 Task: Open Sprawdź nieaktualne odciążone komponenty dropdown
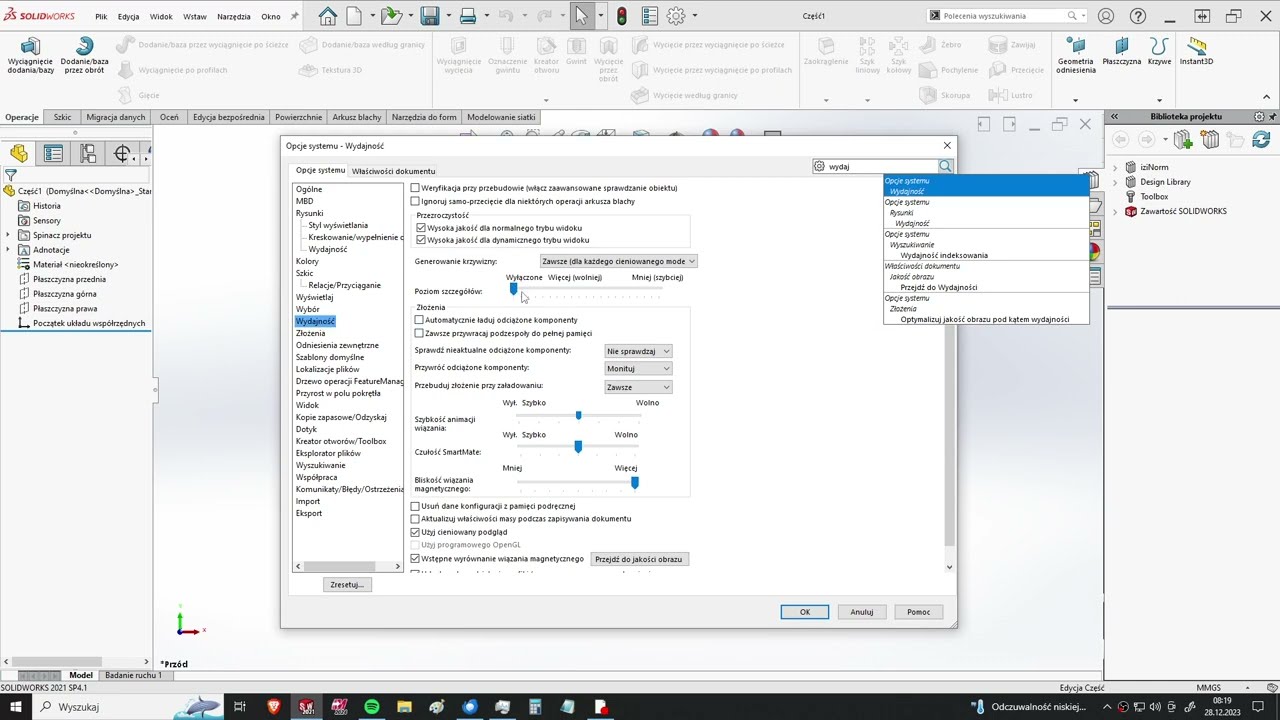point(638,351)
